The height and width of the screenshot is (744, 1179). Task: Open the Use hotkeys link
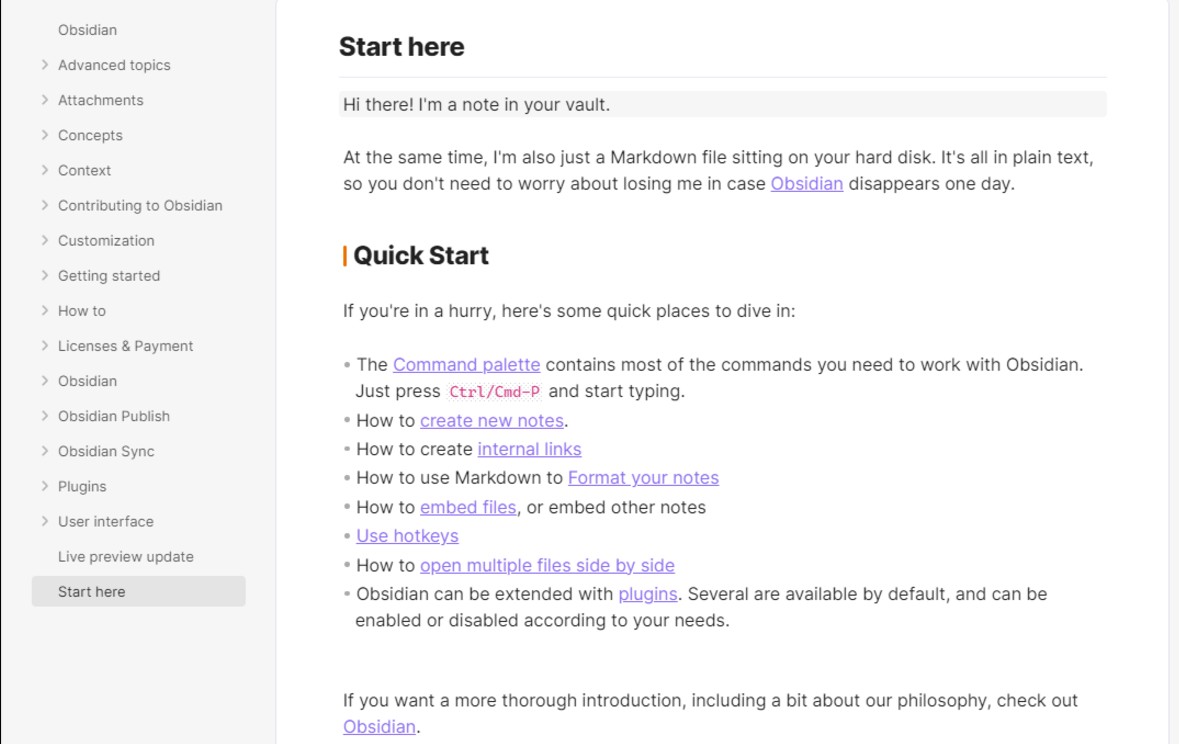pyautogui.click(x=407, y=536)
